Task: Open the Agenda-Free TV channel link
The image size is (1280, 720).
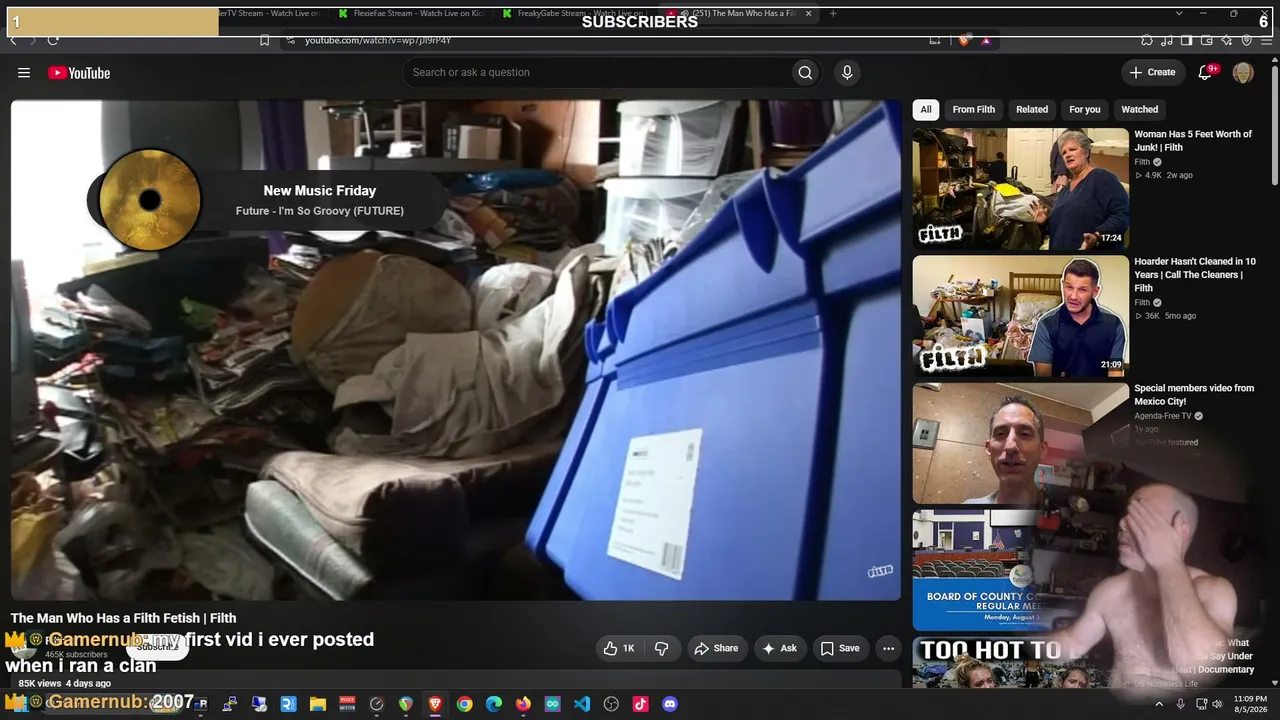Action: 1163,416
